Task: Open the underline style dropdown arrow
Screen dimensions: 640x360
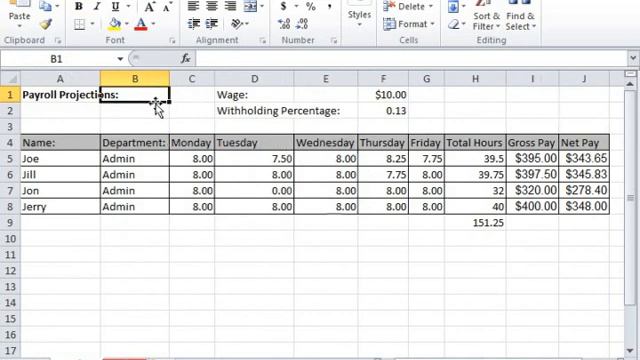Action: pos(128,6)
